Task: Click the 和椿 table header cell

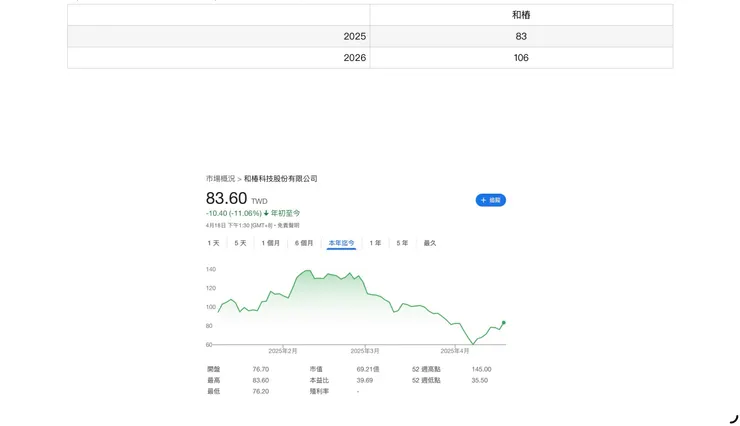Action: (x=521, y=15)
